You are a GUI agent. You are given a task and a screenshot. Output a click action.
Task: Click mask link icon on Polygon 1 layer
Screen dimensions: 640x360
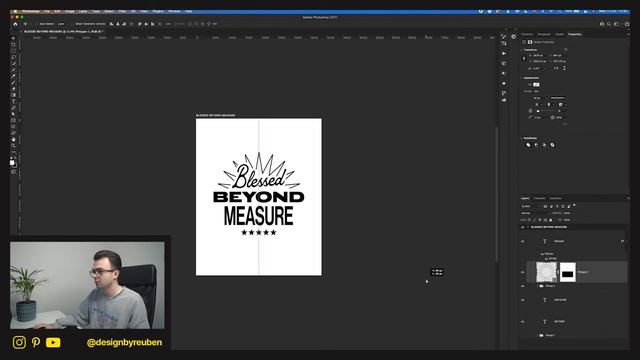pyautogui.click(x=558, y=272)
